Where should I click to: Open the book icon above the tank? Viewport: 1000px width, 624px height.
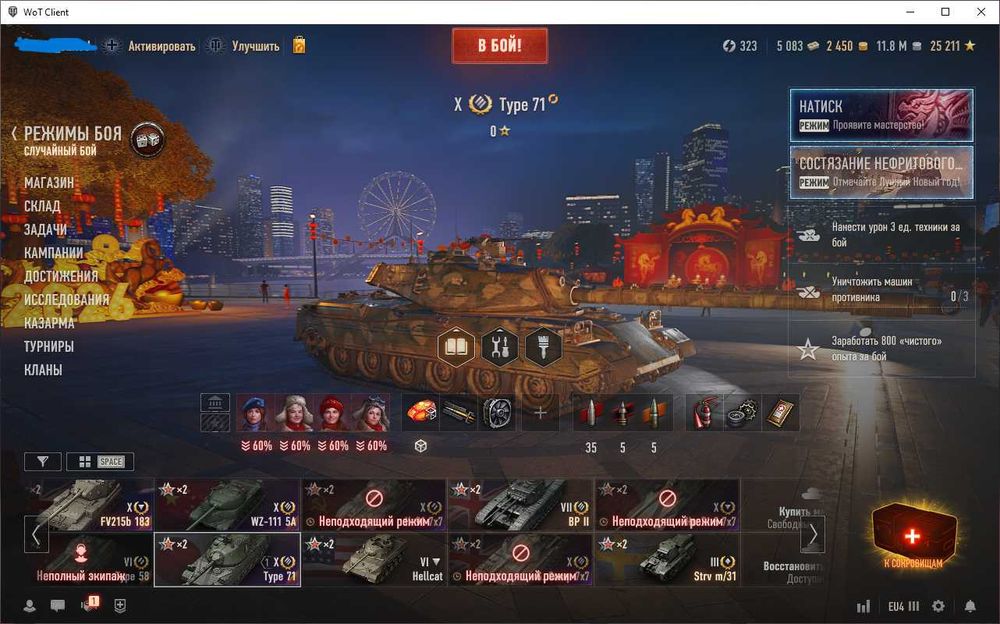pyautogui.click(x=456, y=347)
